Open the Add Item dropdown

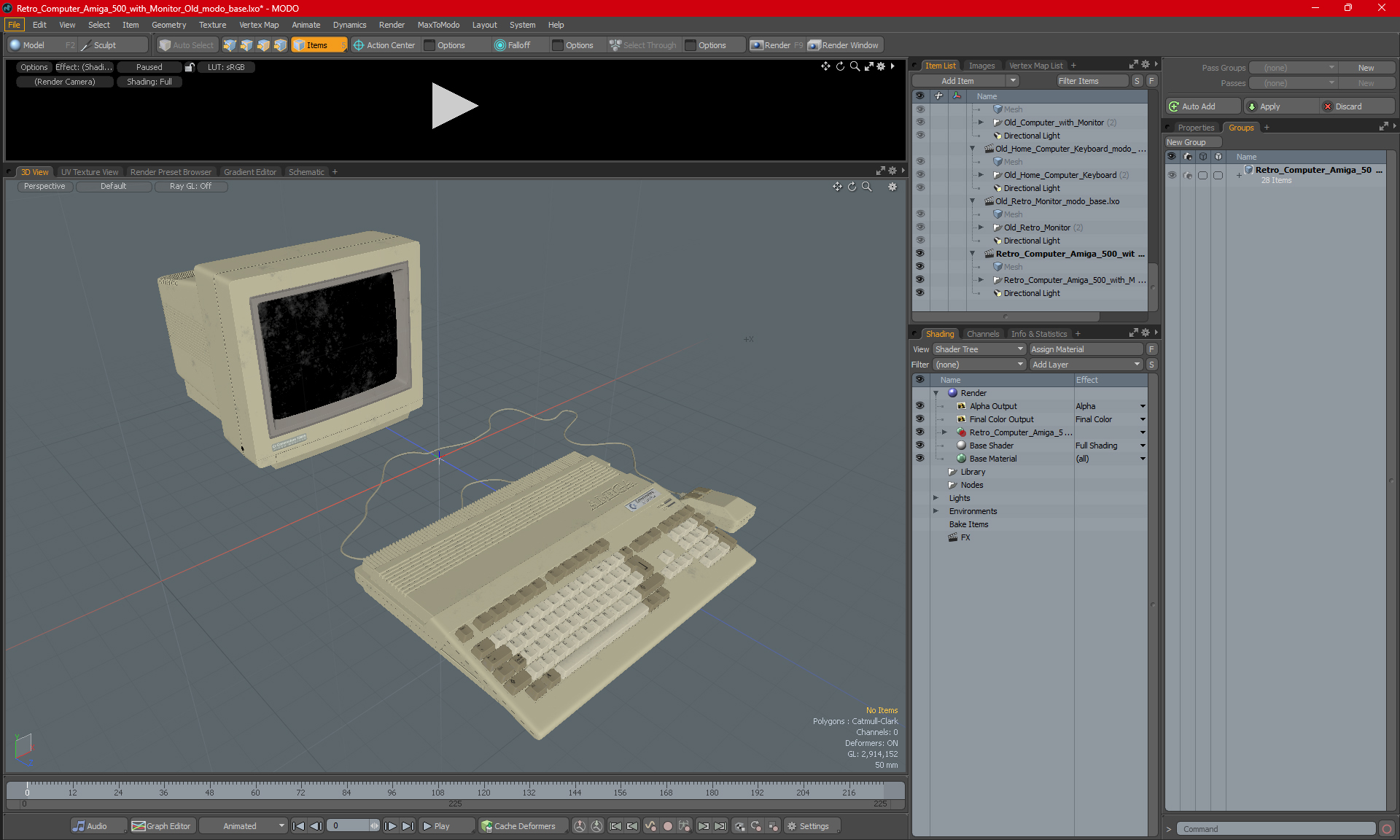[965, 81]
